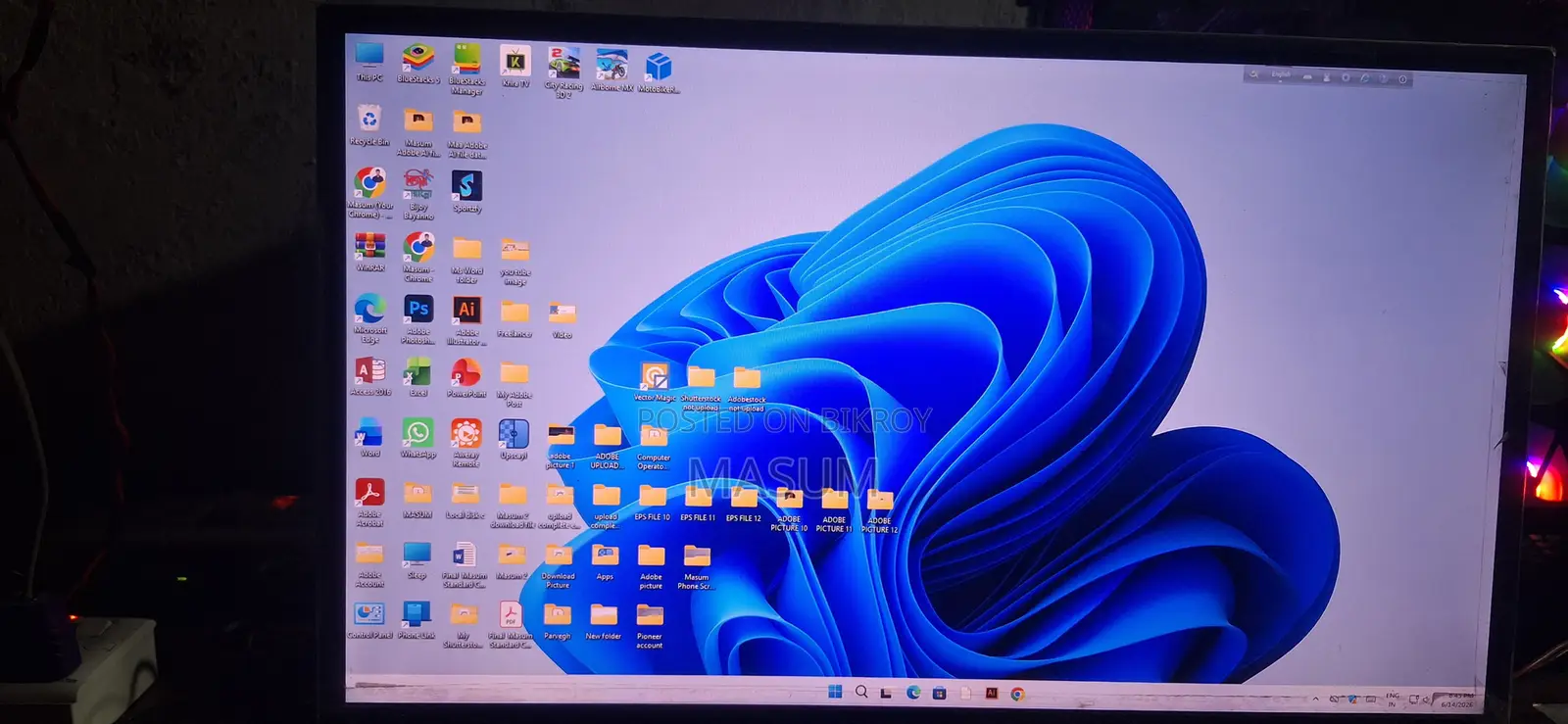Click the taskbar Search icon

pyautogui.click(x=861, y=692)
